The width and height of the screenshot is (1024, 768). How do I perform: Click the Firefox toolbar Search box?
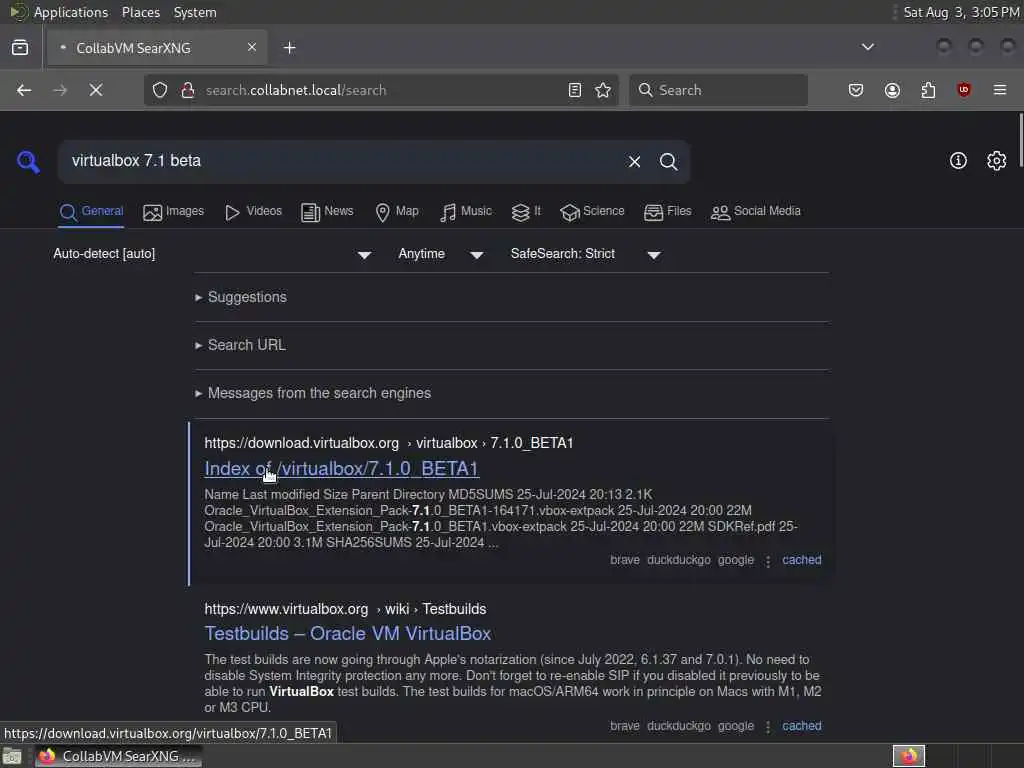coord(718,90)
